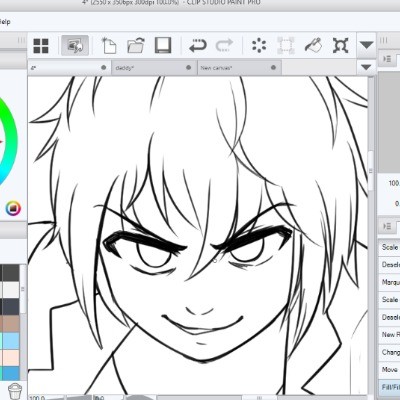The height and width of the screenshot is (400, 400).
Task: Click the color set palette scrollbar
Action: (x=23, y=289)
